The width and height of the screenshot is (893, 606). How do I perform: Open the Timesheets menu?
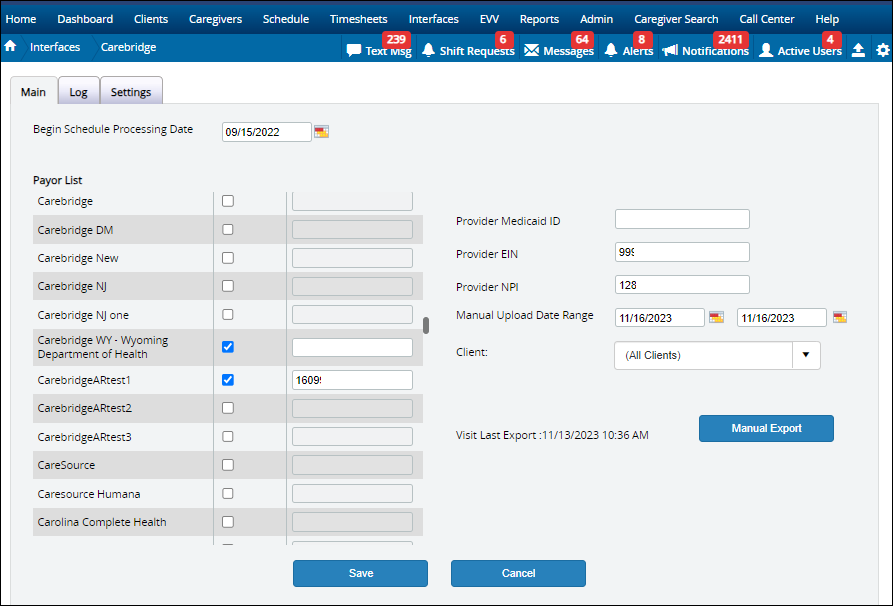click(x=359, y=19)
